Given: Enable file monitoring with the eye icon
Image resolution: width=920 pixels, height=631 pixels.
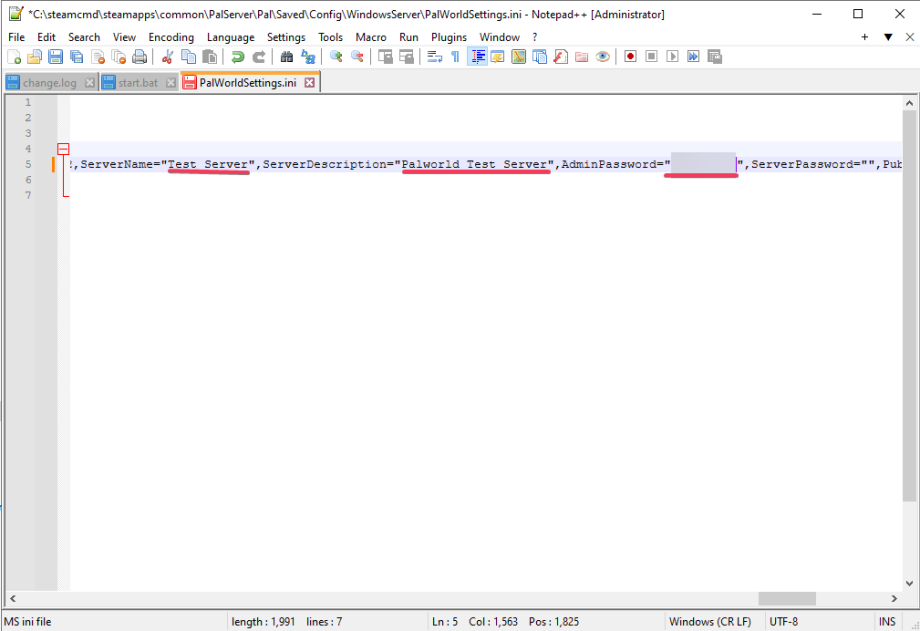Looking at the screenshot, I should [x=602, y=57].
